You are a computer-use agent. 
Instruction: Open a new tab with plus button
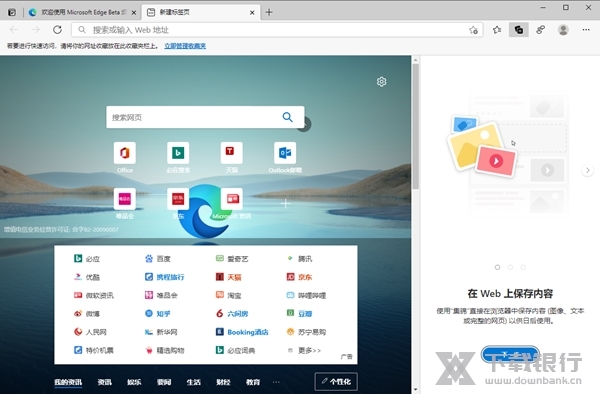[x=269, y=12]
